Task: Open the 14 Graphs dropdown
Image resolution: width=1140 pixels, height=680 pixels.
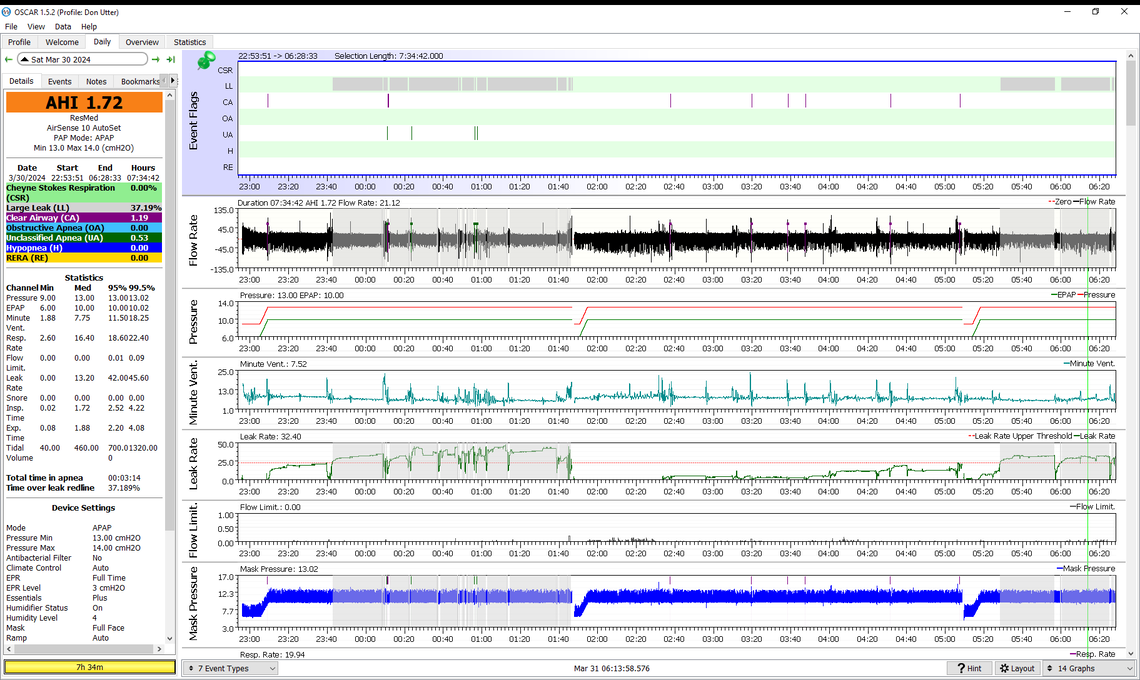Action: 1089,668
